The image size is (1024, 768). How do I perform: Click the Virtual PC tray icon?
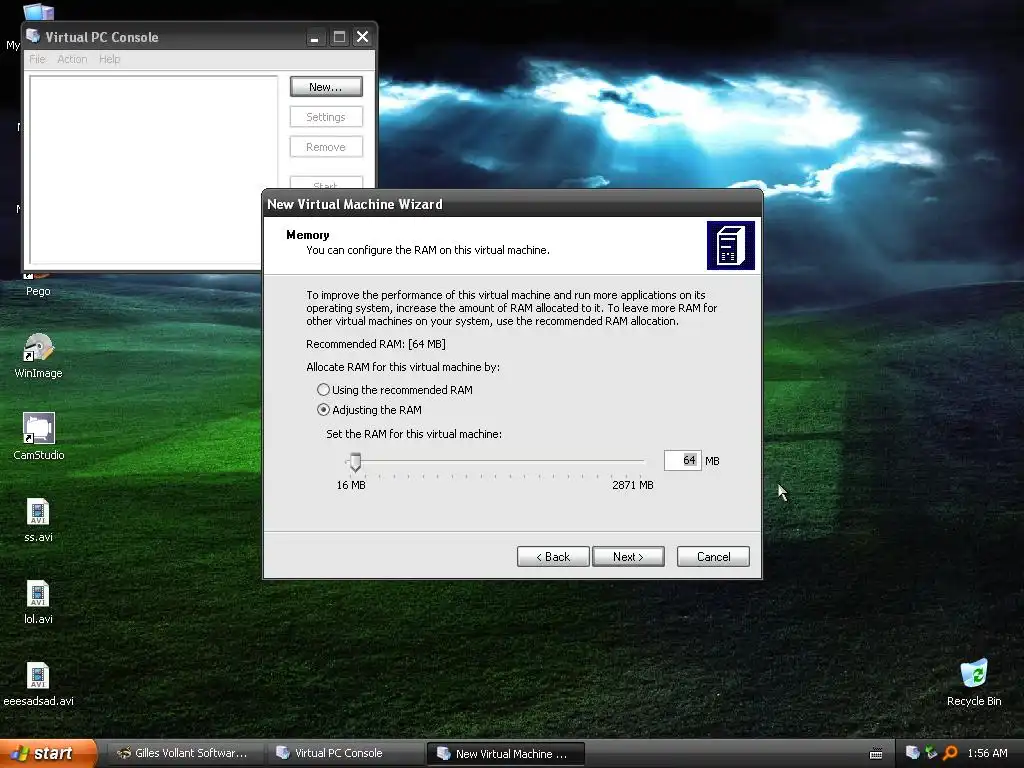click(912, 753)
